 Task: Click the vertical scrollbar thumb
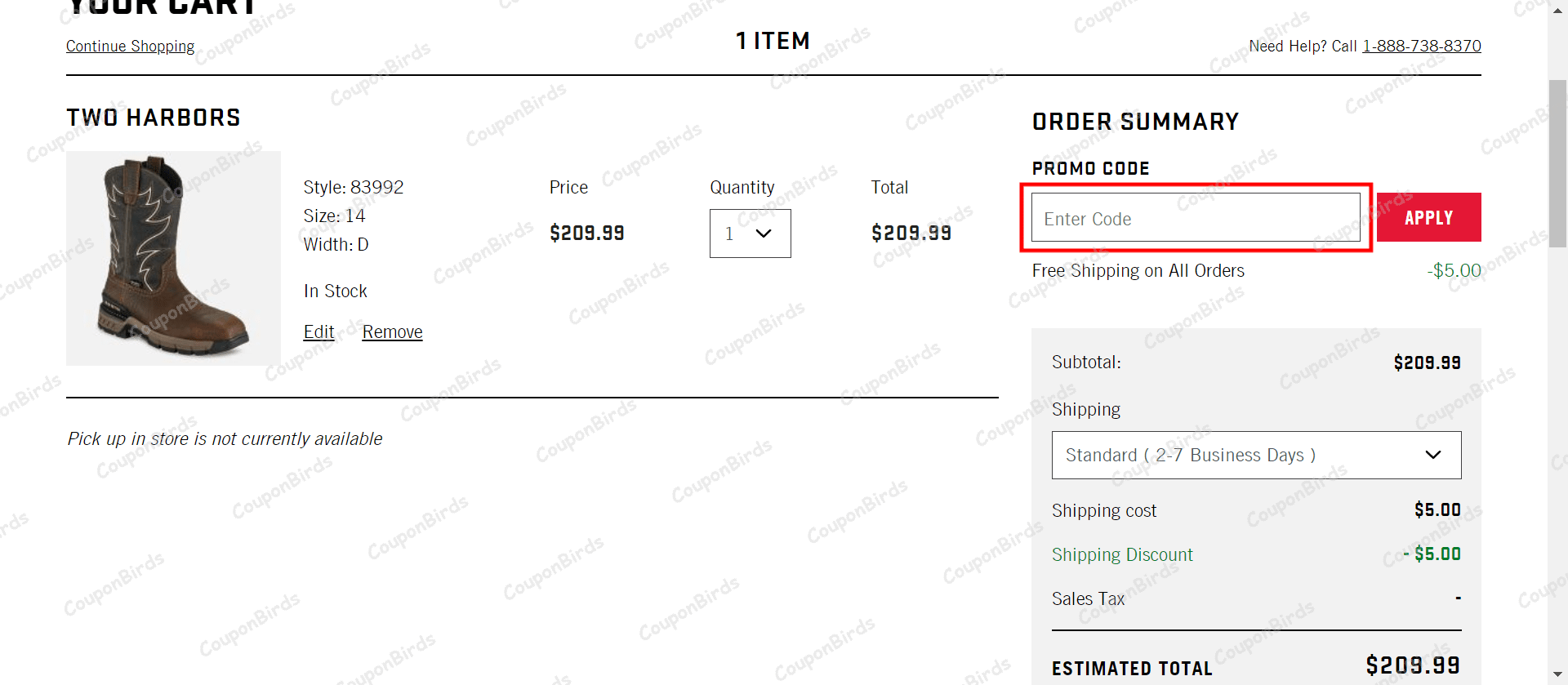(1558, 163)
